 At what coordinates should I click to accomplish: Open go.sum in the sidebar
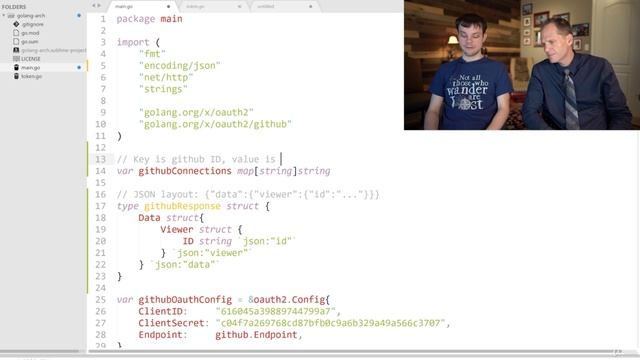[x=30, y=41]
